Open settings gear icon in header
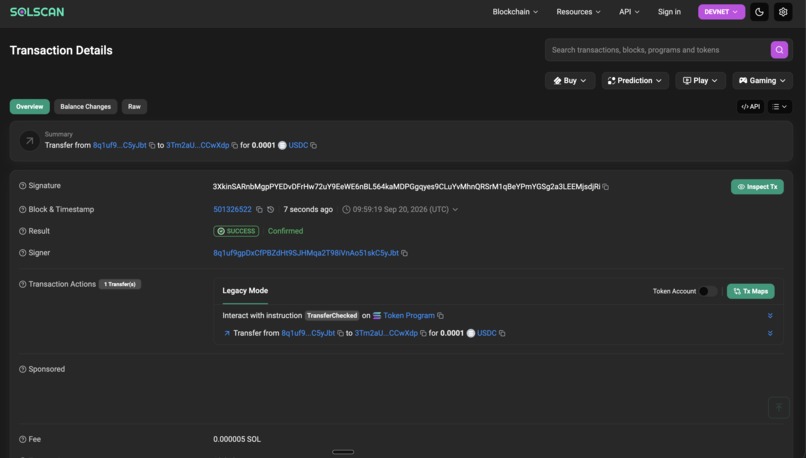806x458 pixels. click(x=783, y=12)
